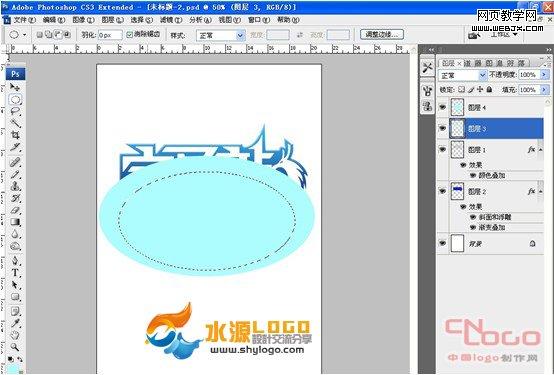Select the Brush tool
The width and height of the screenshot is (554, 375).
pyautogui.click(x=15, y=174)
